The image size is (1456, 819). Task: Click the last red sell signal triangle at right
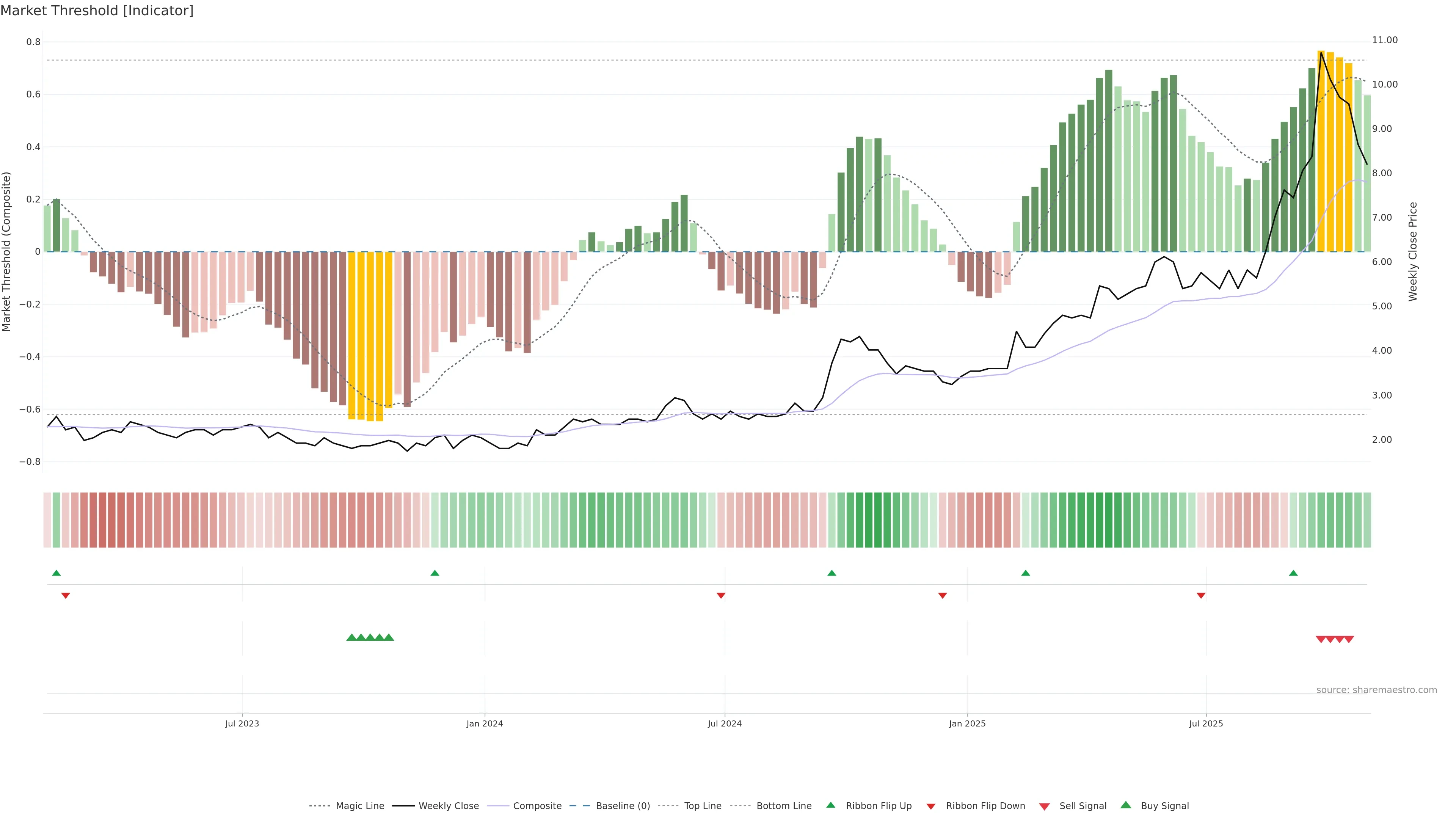pyautogui.click(x=1349, y=639)
